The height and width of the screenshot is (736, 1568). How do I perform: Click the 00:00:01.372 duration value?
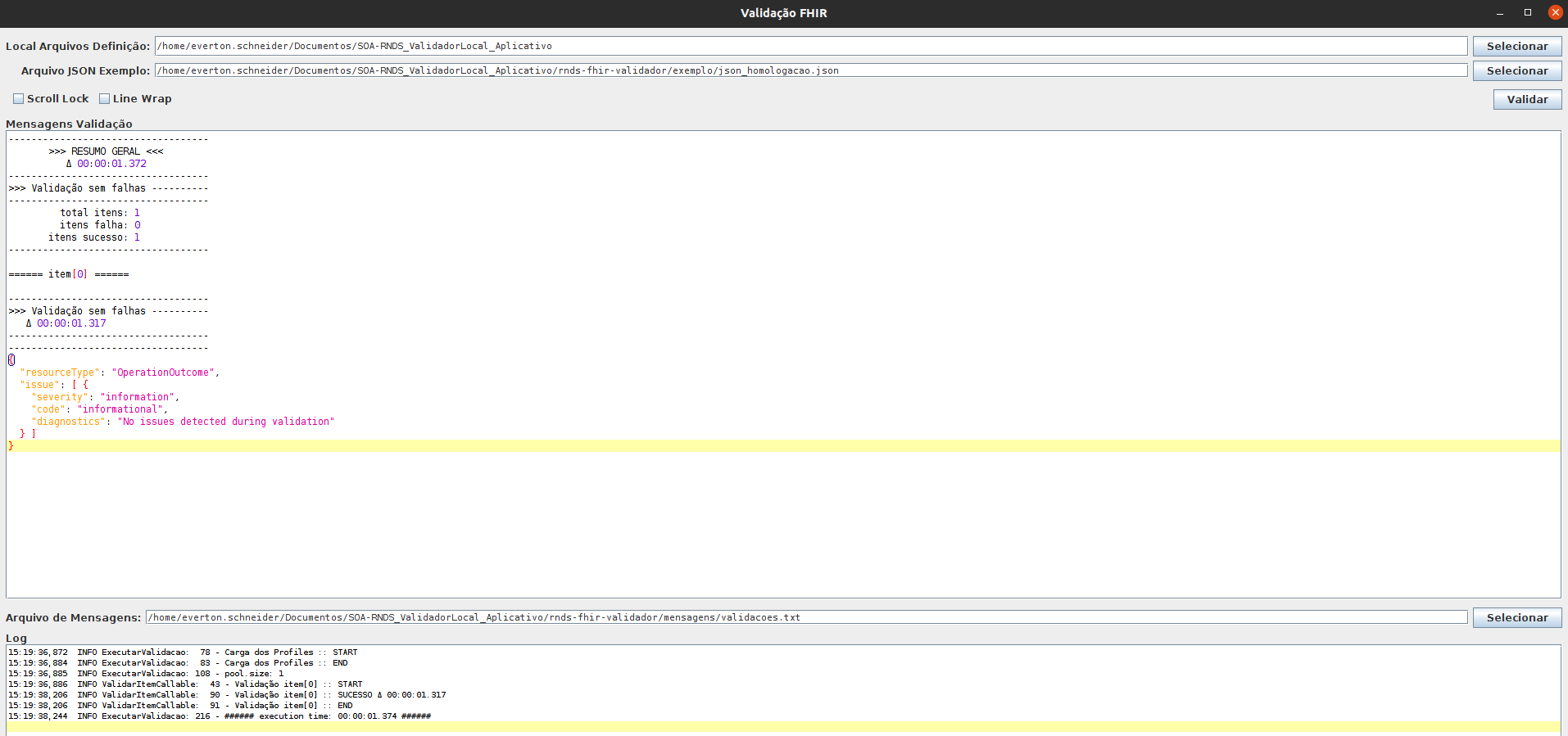pos(112,164)
